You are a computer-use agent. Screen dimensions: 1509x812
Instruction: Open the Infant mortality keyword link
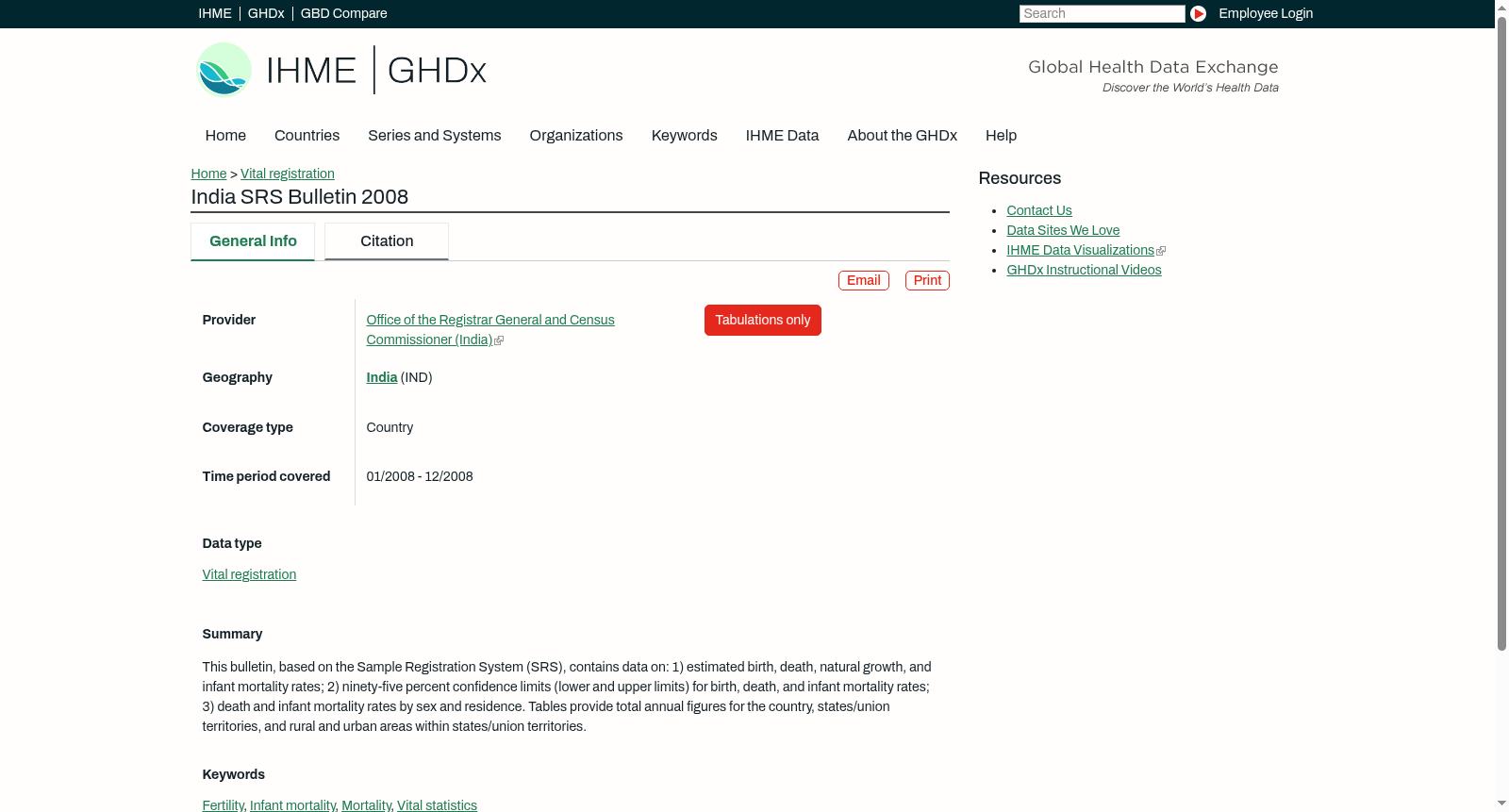(x=292, y=804)
